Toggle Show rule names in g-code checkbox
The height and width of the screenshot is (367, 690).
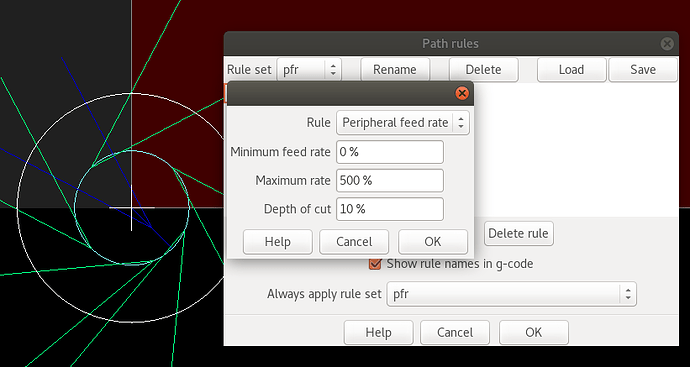click(374, 264)
